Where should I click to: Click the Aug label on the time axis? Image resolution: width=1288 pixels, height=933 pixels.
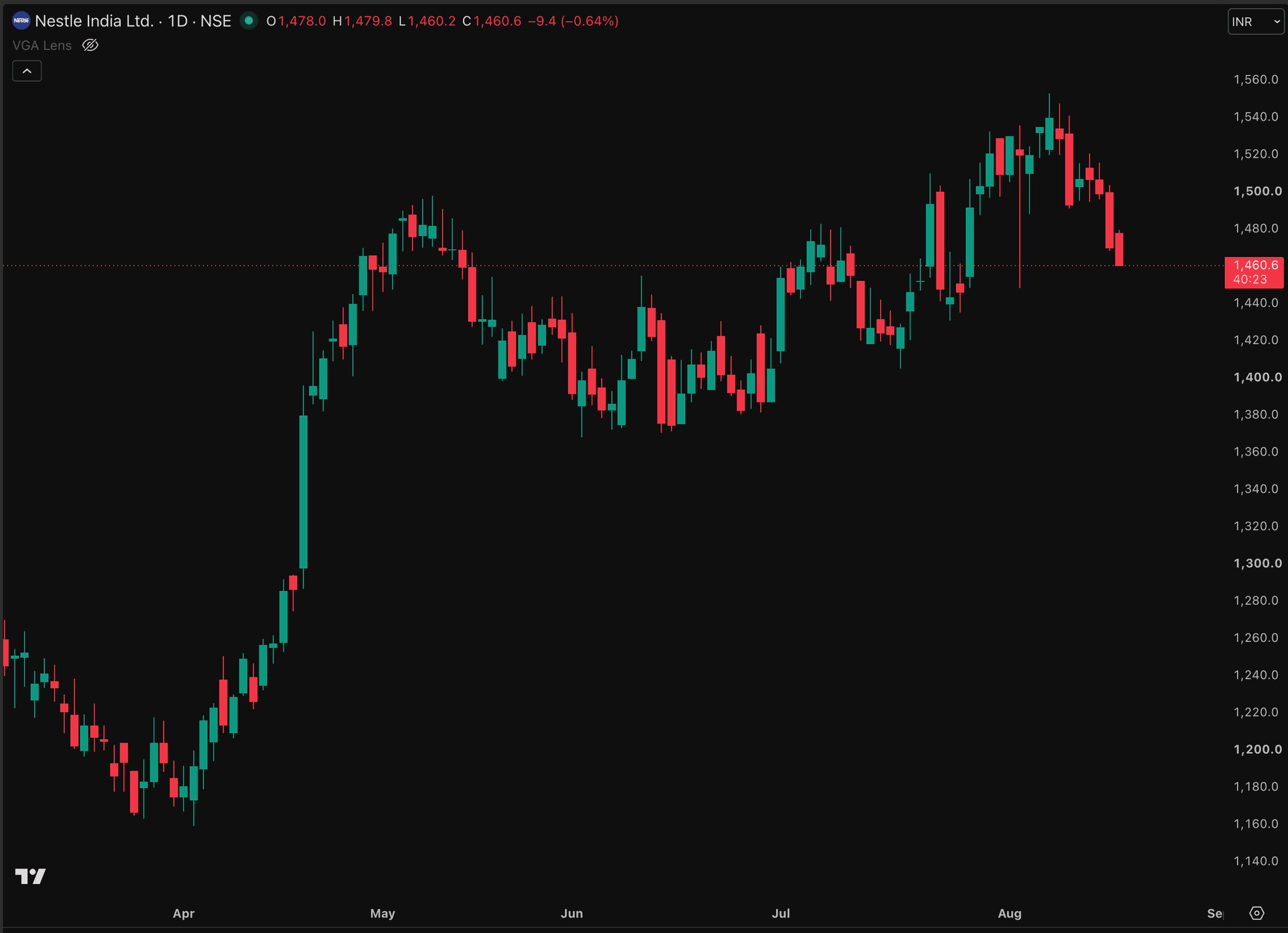[1010, 913]
